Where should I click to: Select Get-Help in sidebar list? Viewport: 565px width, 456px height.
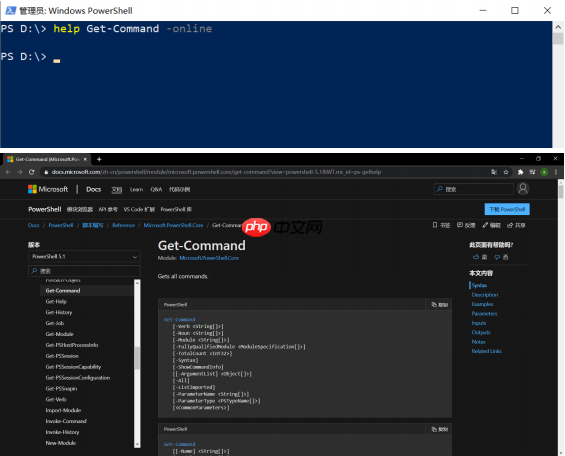(56, 301)
